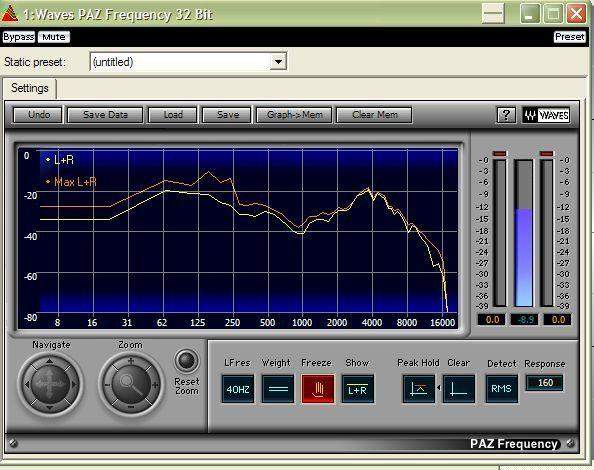Click the Clear peak icon
594x470 pixels.
click(x=459, y=389)
